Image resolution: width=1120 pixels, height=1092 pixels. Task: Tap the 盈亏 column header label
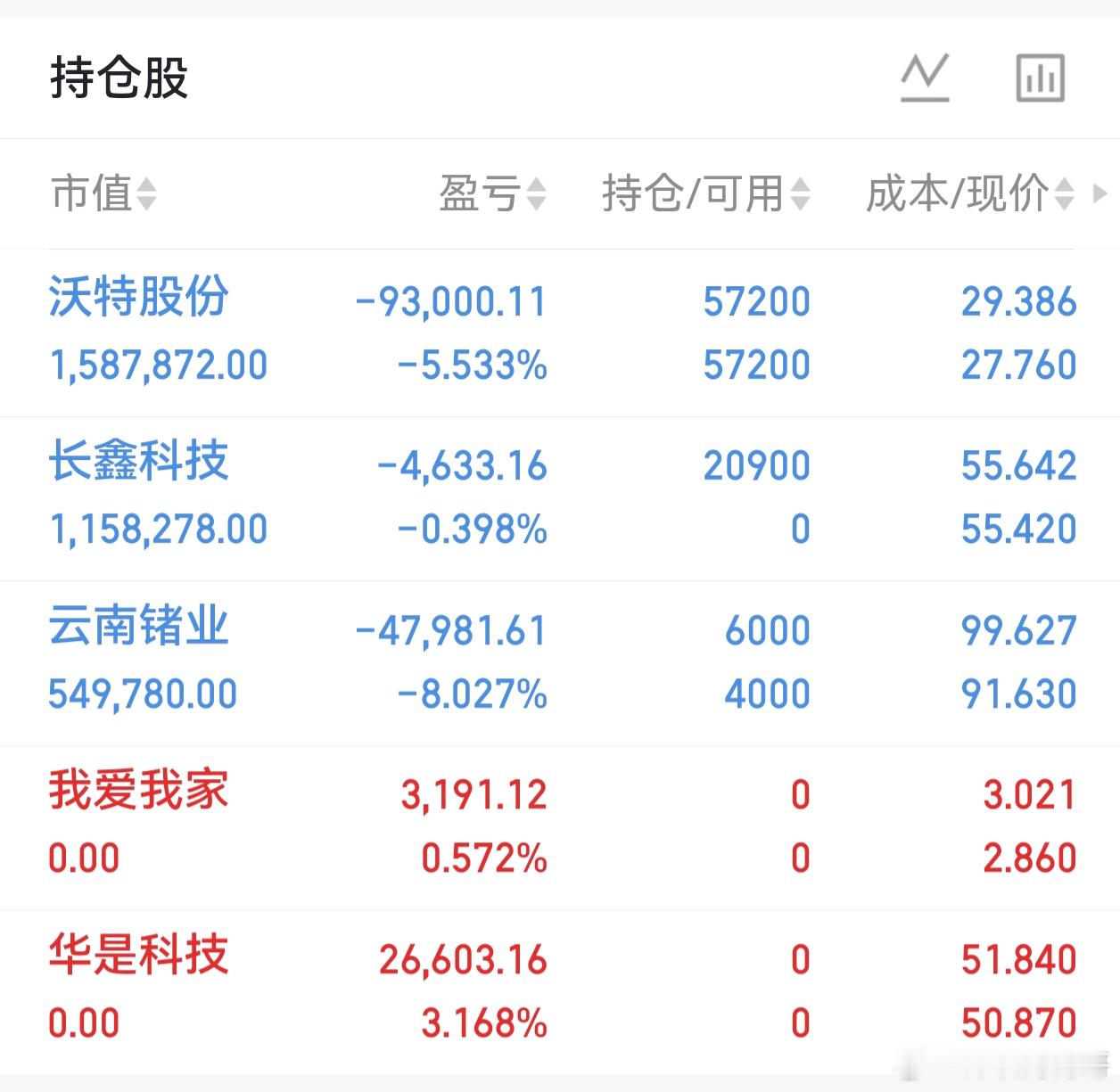[x=480, y=193]
